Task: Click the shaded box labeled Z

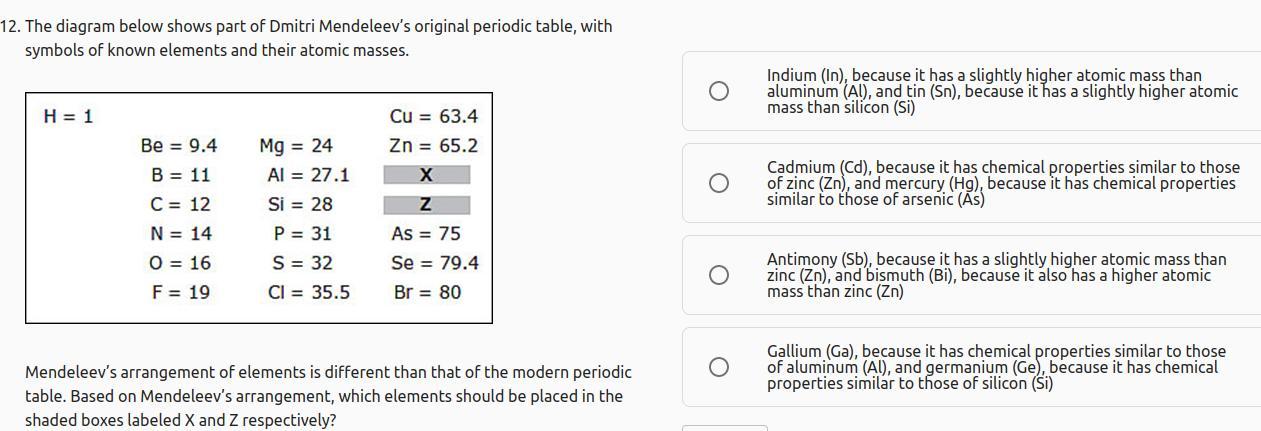Action: [x=427, y=205]
